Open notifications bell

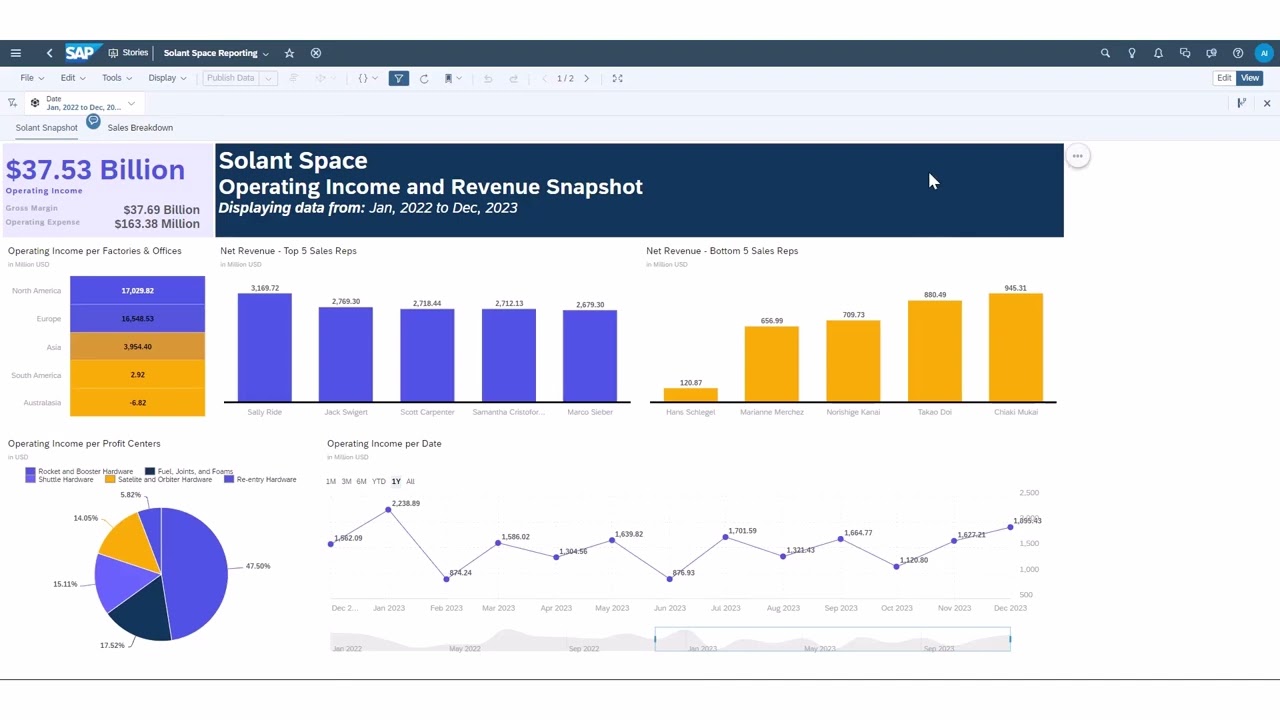tap(1158, 53)
